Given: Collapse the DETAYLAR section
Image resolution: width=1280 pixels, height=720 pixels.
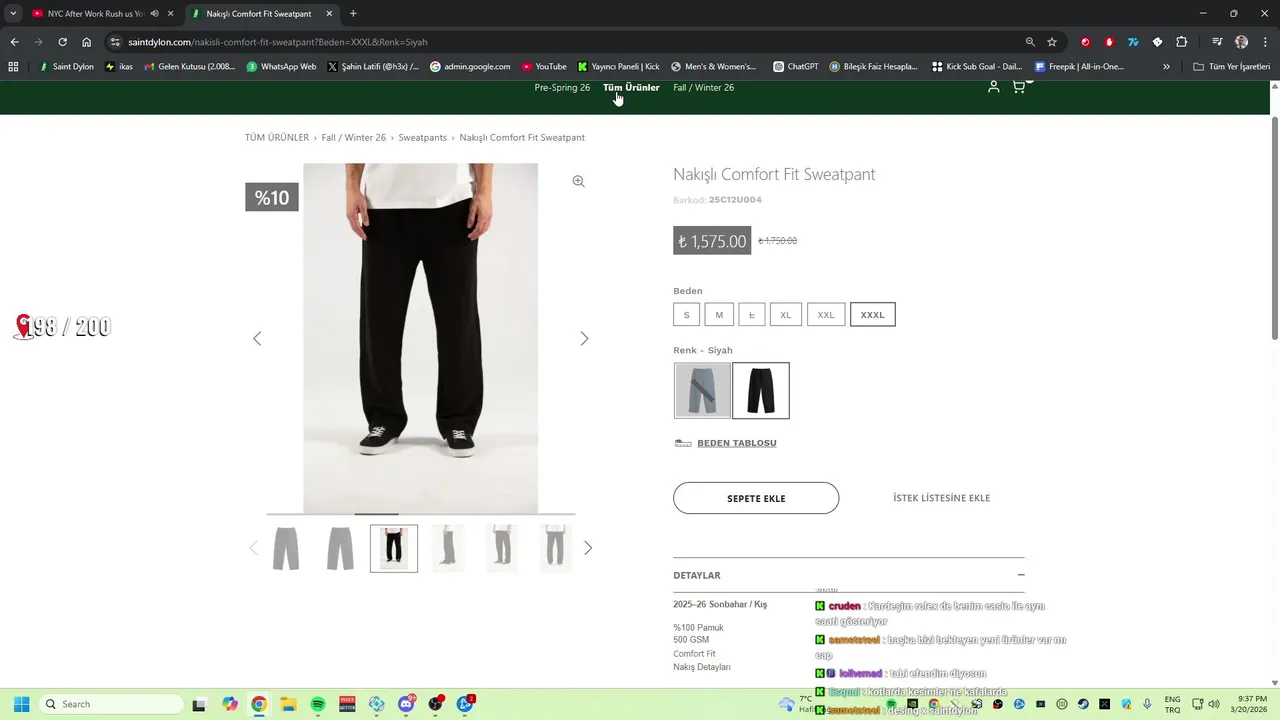Looking at the screenshot, I should tap(1020, 575).
